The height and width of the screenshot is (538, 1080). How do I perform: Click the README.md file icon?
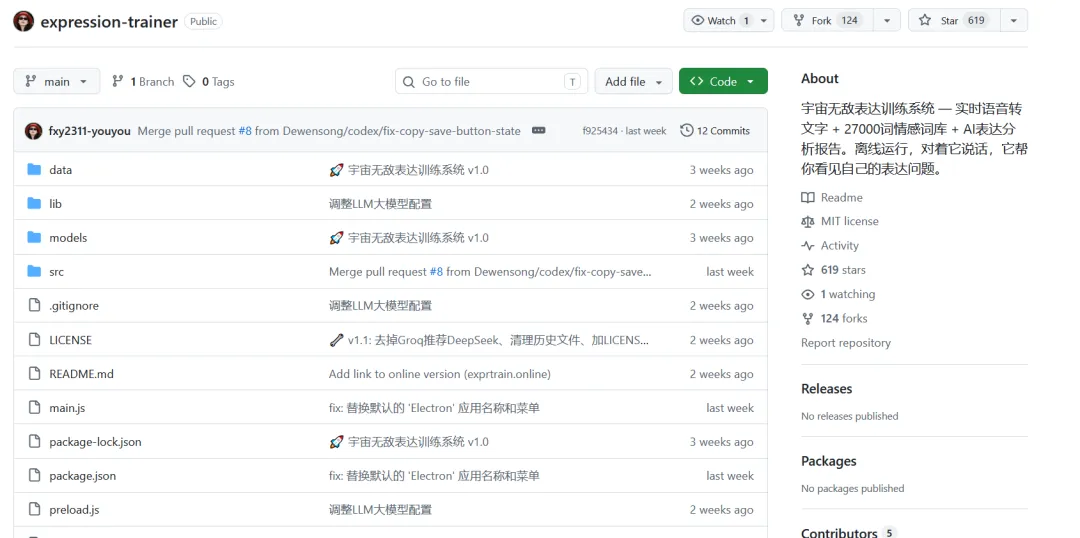pyautogui.click(x=34, y=373)
